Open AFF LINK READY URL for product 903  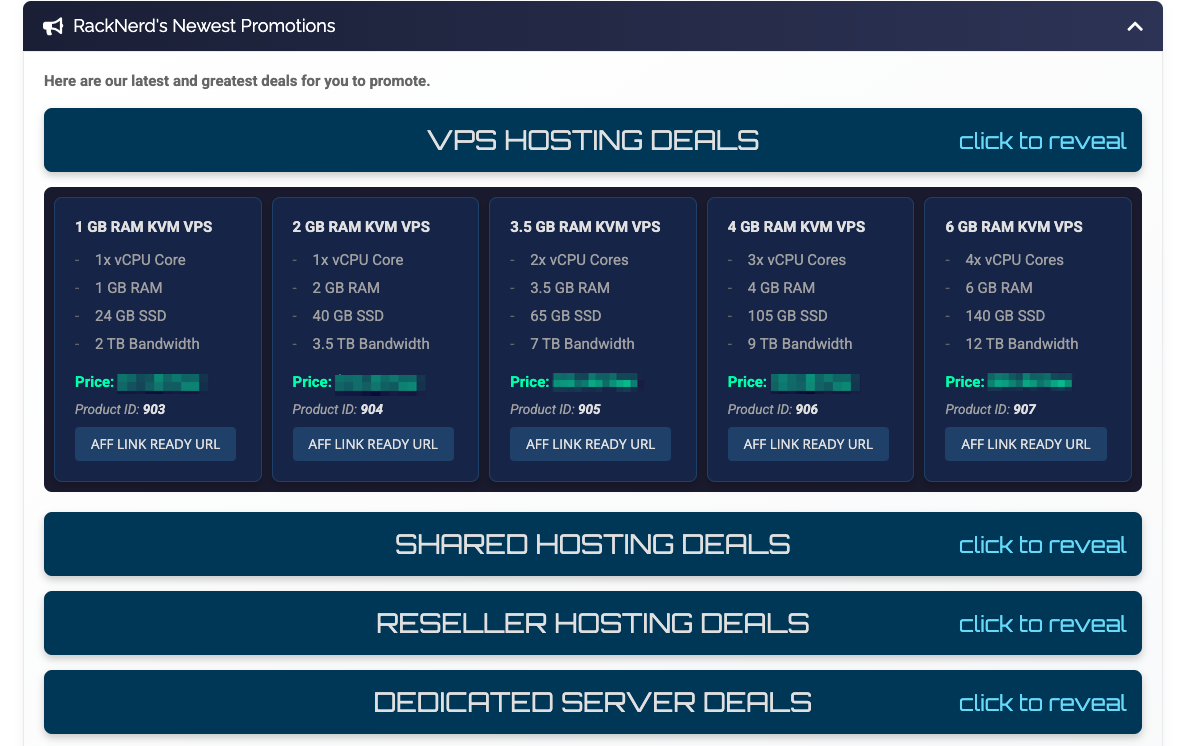point(155,444)
